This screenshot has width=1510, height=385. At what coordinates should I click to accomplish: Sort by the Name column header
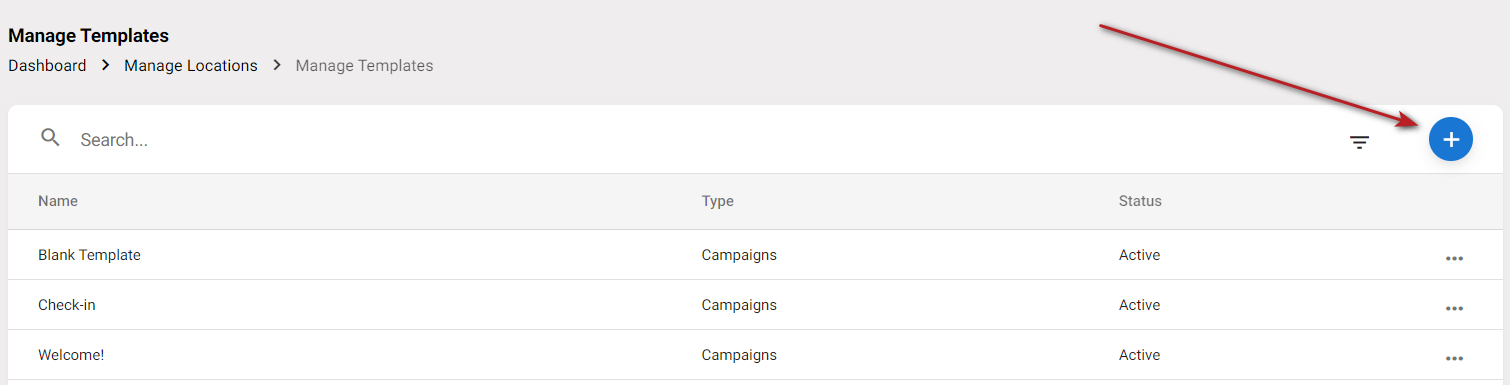click(58, 201)
